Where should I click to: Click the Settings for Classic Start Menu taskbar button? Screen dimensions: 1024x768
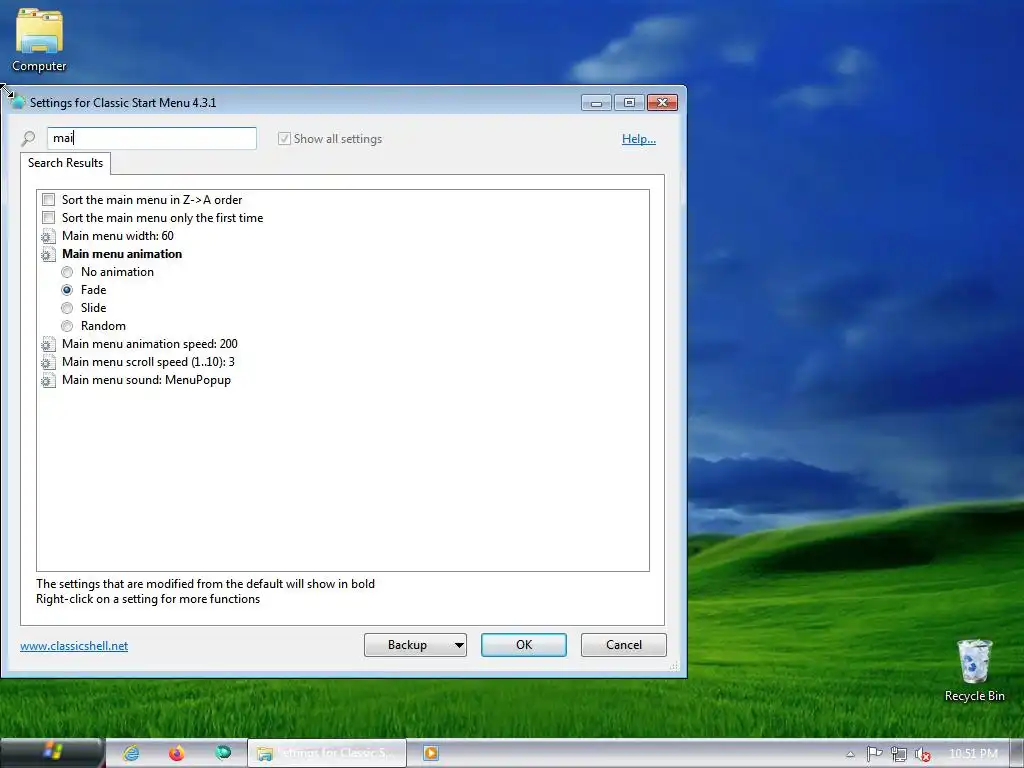click(327, 753)
